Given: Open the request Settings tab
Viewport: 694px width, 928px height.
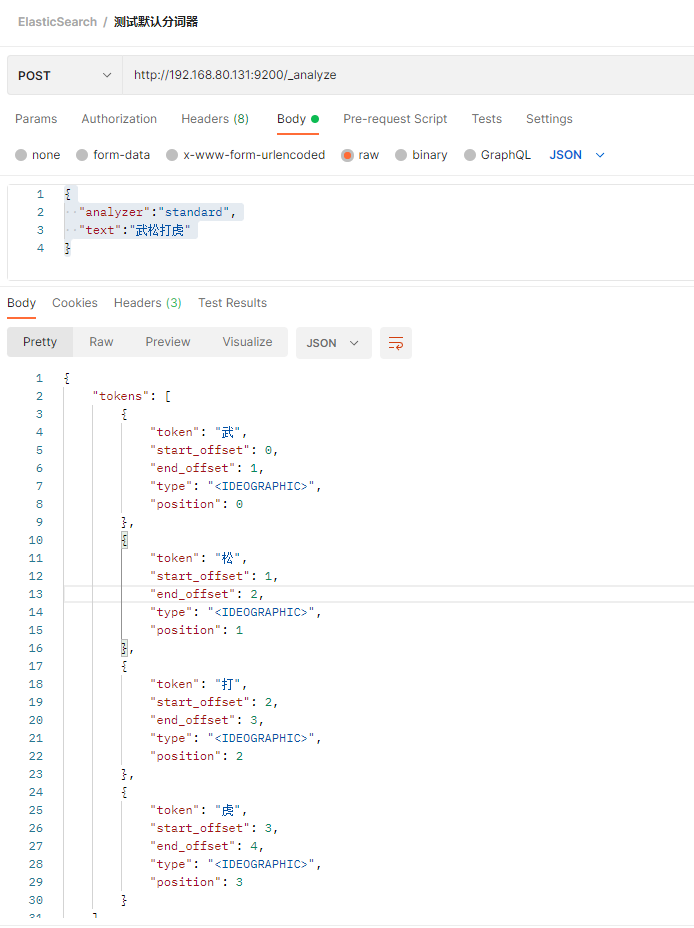Looking at the screenshot, I should click(549, 119).
